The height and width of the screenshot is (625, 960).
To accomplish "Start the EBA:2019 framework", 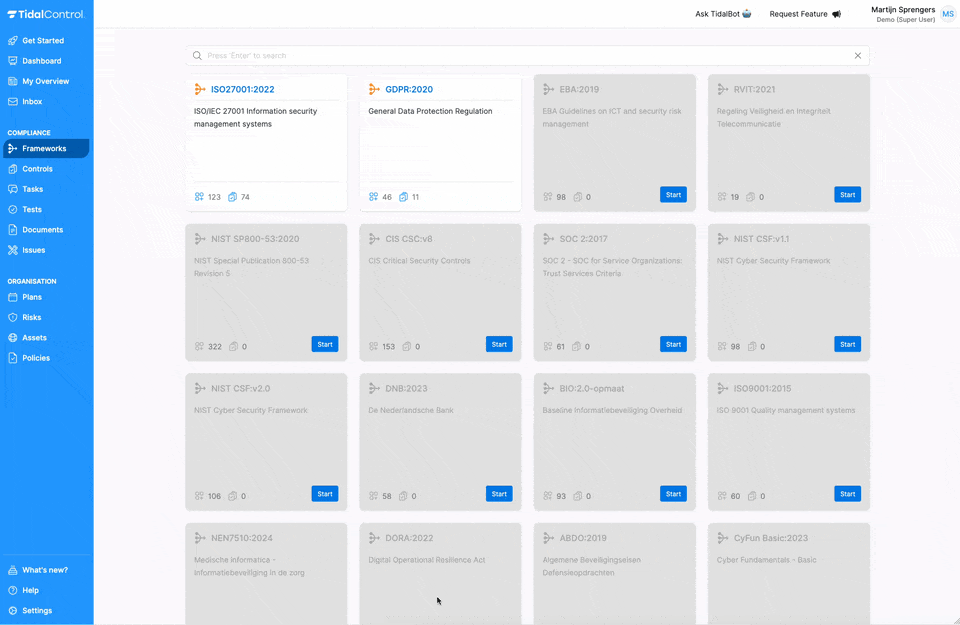I will click(673, 195).
